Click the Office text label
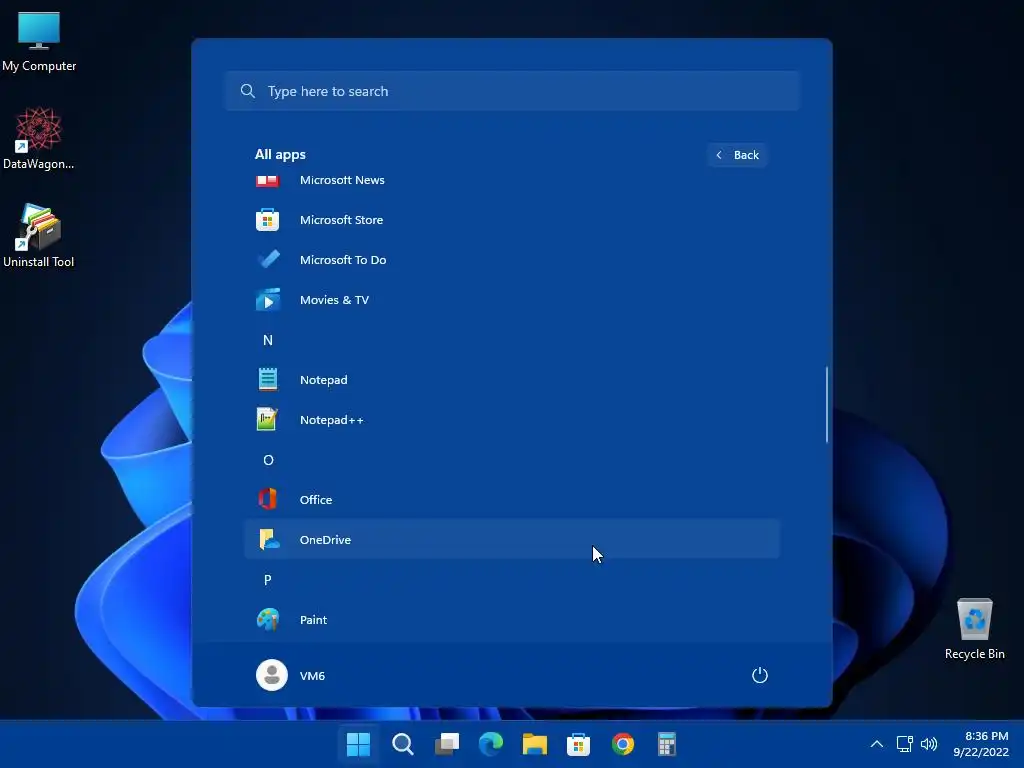The image size is (1024, 768). 316,500
